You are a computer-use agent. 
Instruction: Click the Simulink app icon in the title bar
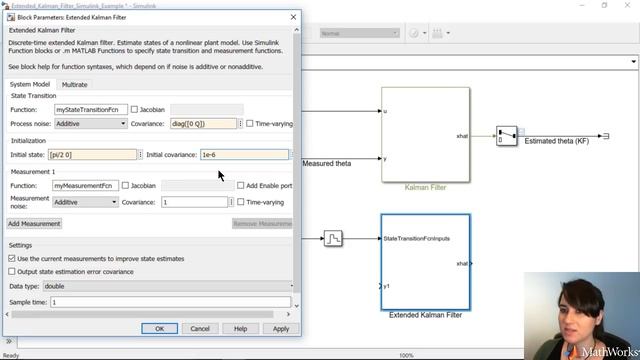(6, 5)
